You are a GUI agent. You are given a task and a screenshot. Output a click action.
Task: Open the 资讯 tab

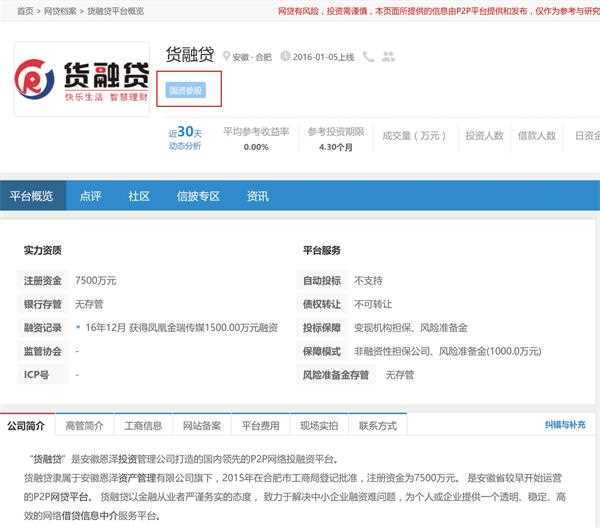pos(258,196)
